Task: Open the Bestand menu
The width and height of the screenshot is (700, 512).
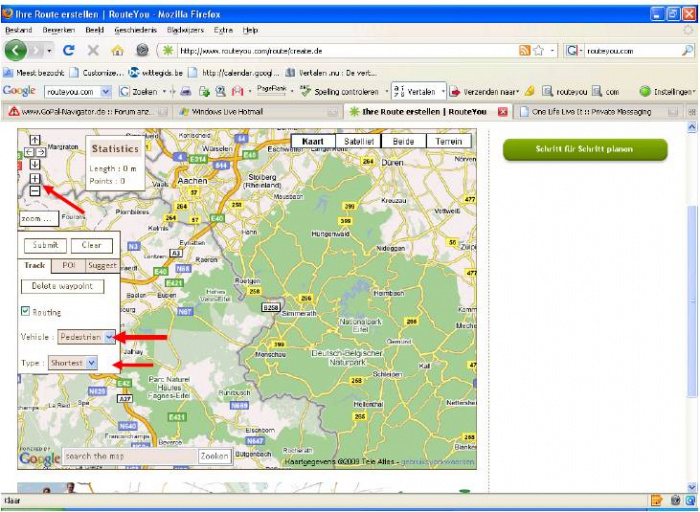Action: tap(18, 30)
